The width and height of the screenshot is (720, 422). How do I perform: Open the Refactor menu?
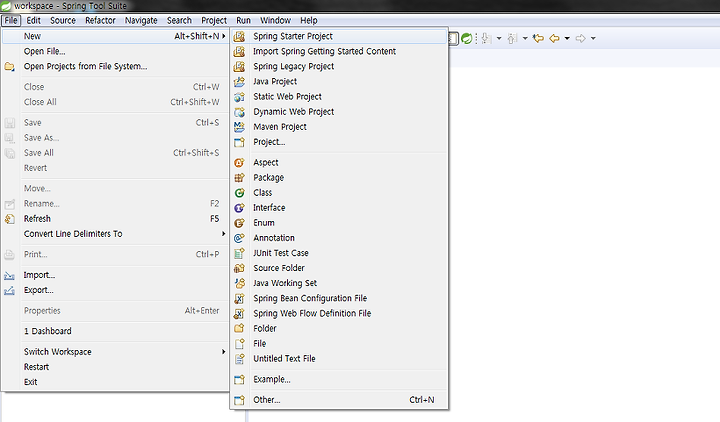coord(100,20)
